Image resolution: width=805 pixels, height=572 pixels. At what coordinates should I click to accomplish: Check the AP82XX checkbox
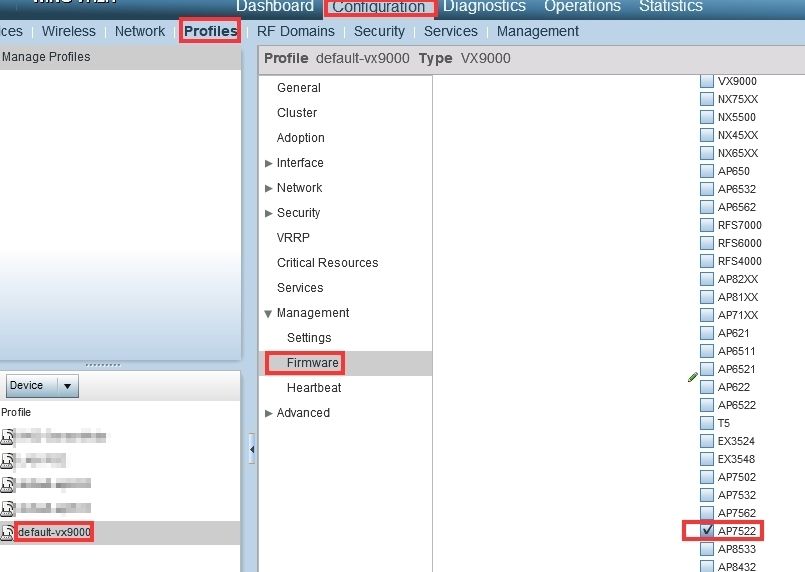[707, 279]
